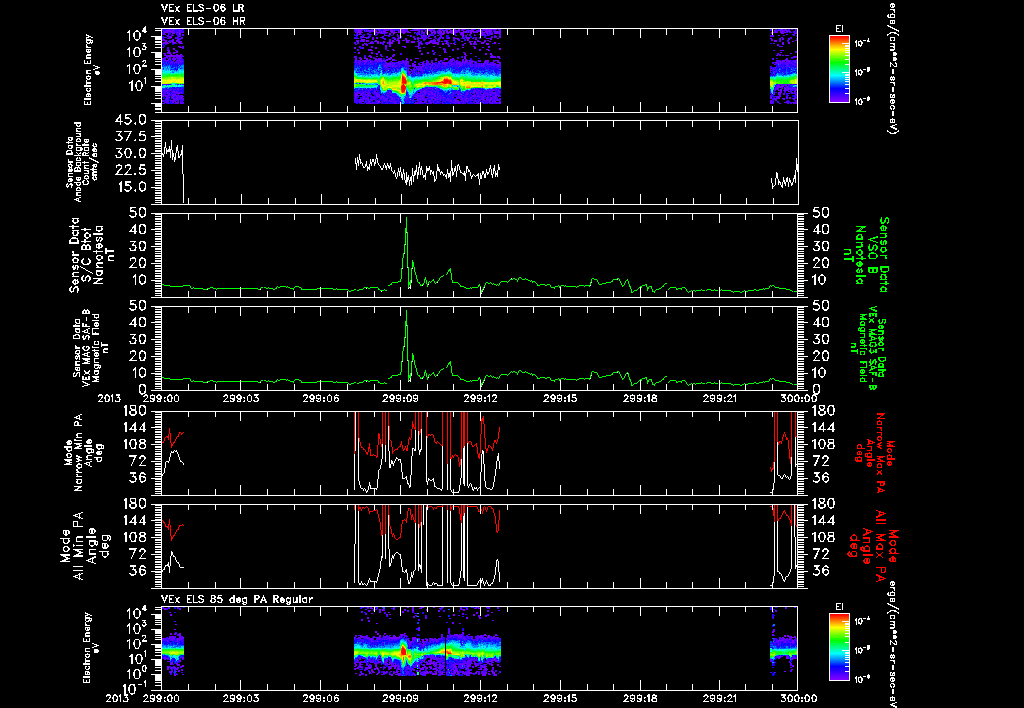The image size is (1024, 708).
Task: Click the red "Narrow Max PA Angle" axis label
Action: [874, 453]
